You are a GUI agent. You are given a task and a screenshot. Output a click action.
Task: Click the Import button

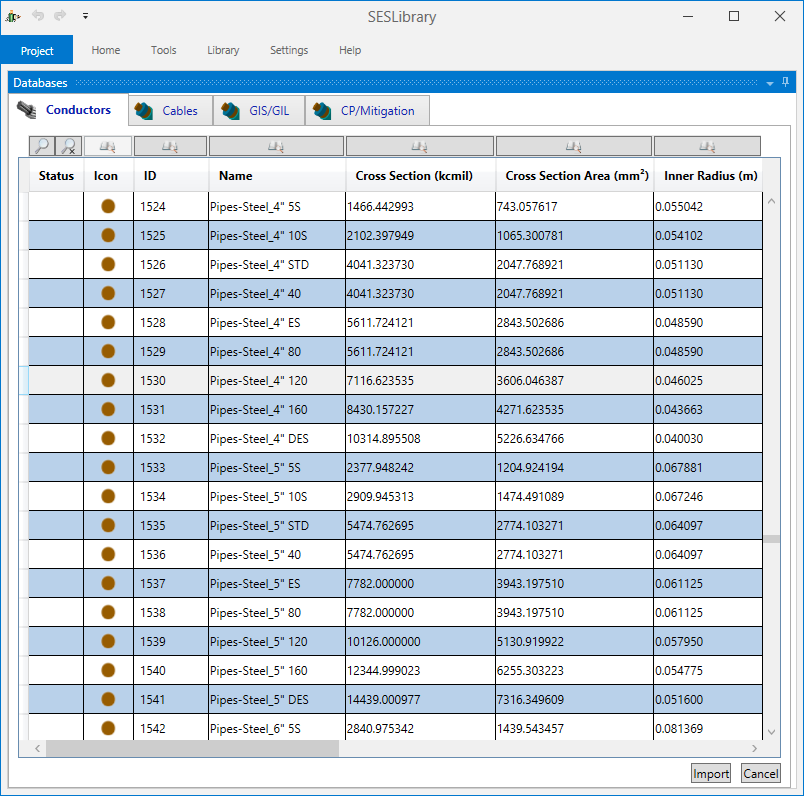711,773
